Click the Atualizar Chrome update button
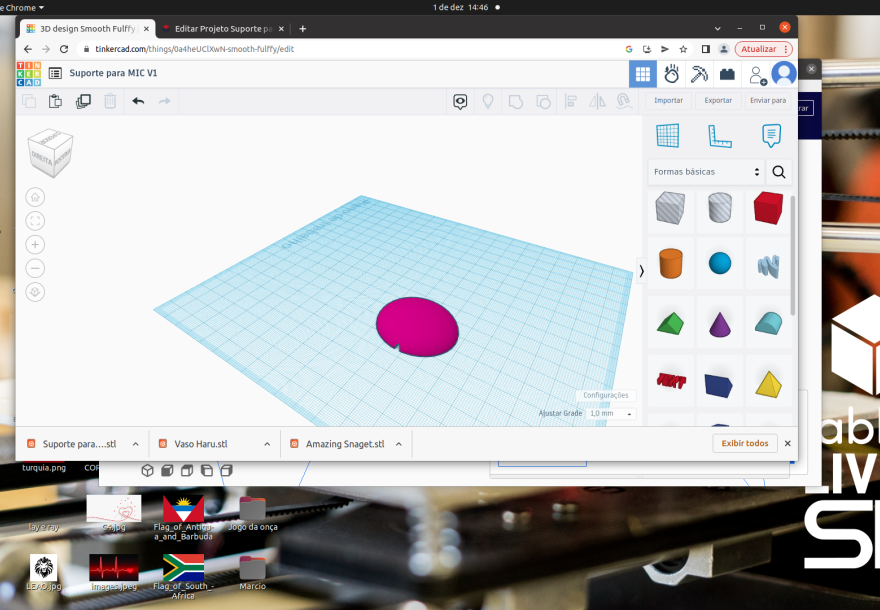The width and height of the screenshot is (880, 610). pyautogui.click(x=763, y=49)
